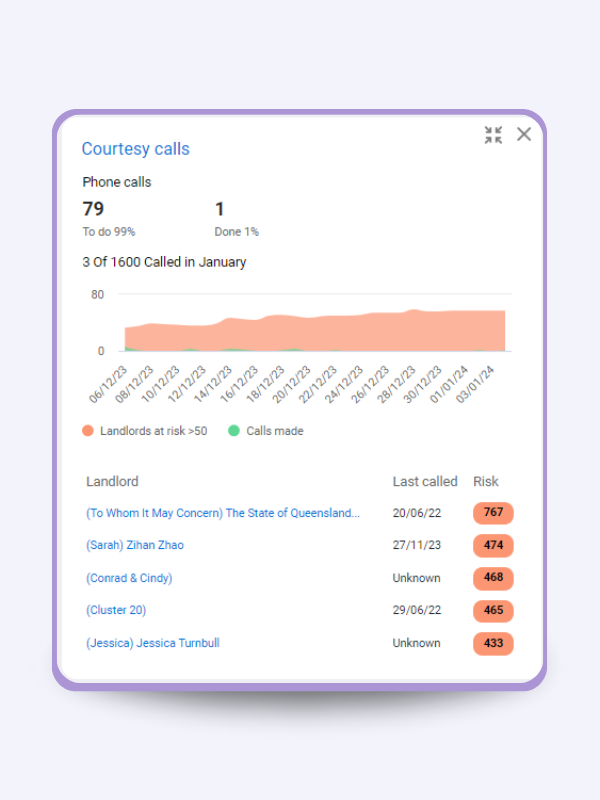Viewport: 600px width, 800px height.
Task: Open the Courtesy calls title link
Action: [135, 149]
